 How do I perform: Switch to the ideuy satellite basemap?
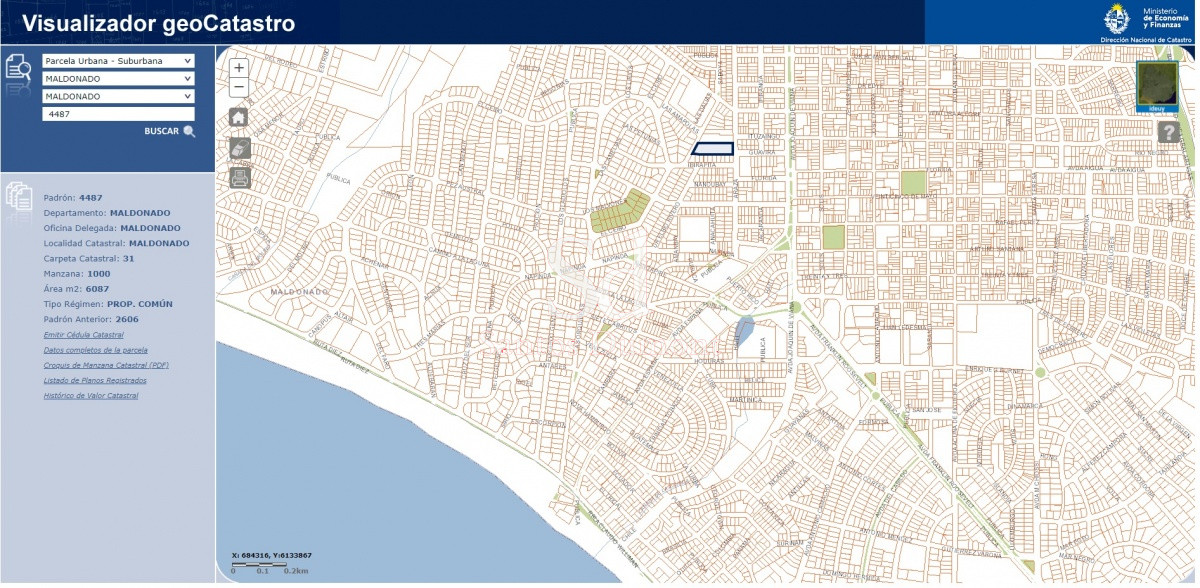1157,85
